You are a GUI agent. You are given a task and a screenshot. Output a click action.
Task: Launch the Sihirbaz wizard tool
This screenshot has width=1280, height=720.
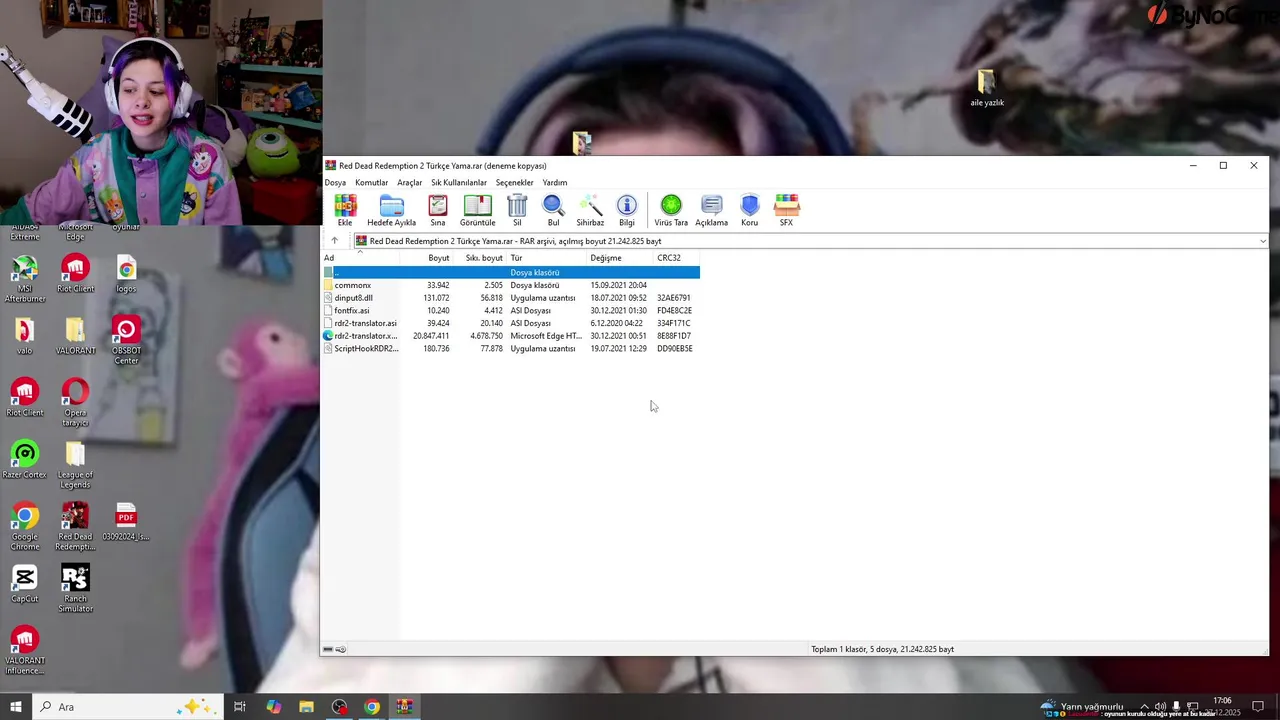coord(590,210)
